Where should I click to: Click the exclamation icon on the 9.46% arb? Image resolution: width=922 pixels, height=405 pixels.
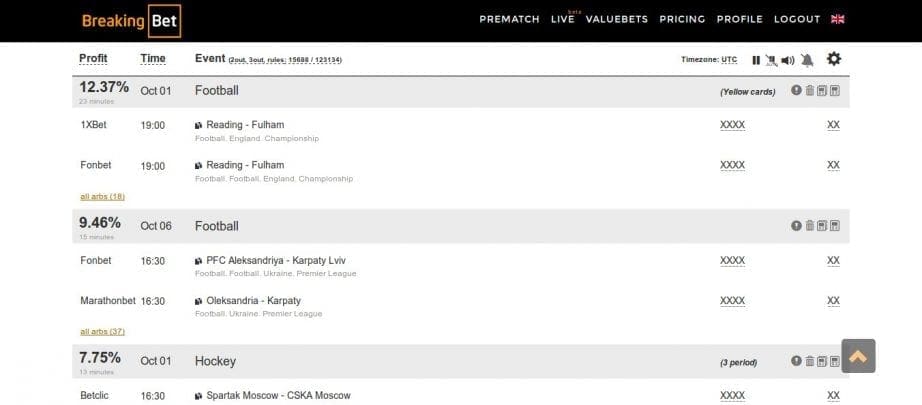(796, 226)
